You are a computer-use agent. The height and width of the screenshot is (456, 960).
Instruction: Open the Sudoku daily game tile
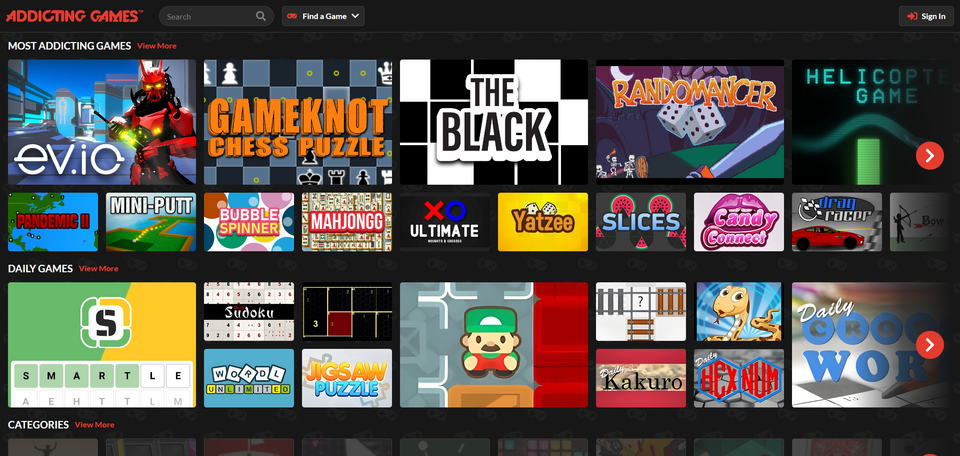249,312
